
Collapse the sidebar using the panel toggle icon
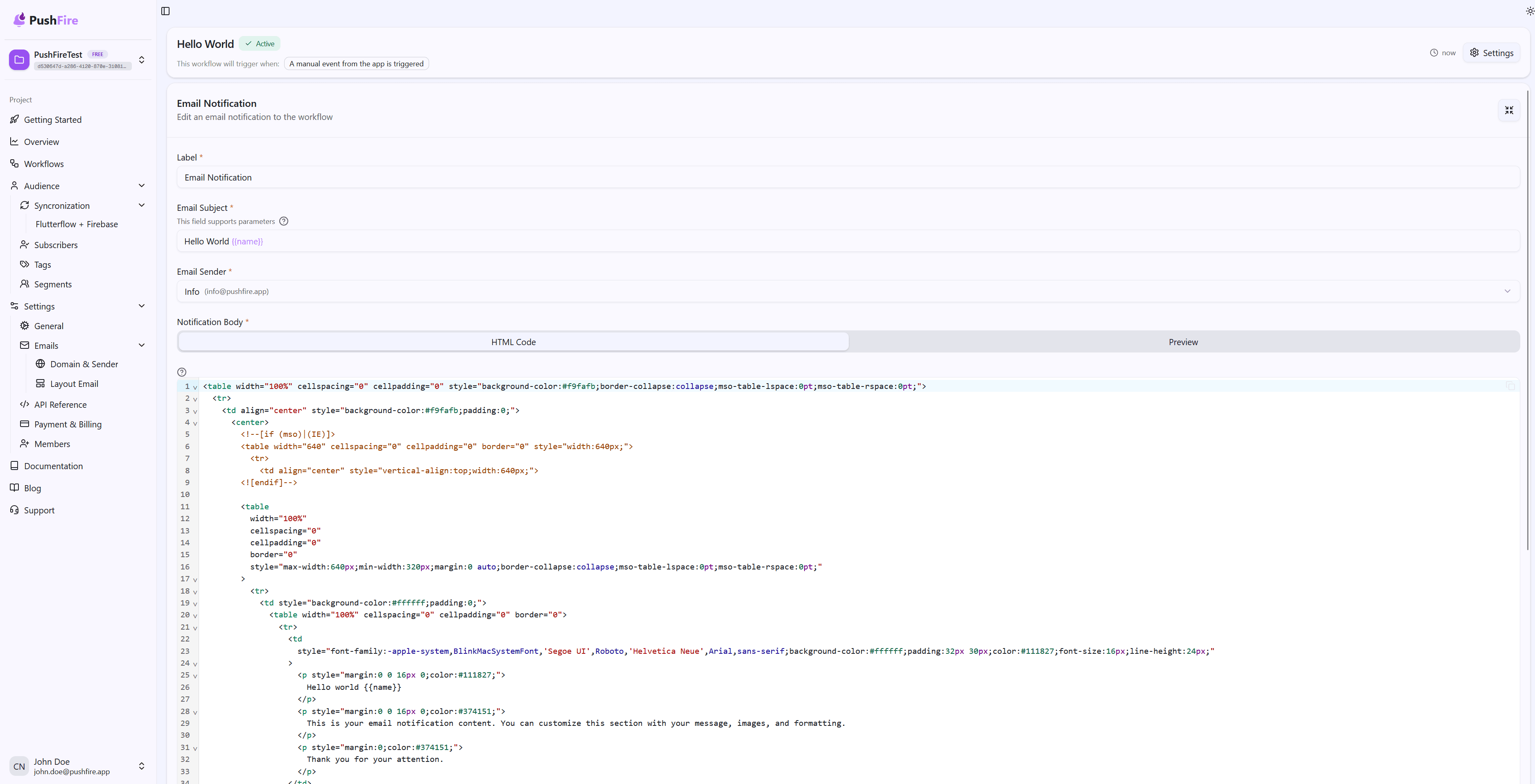(165, 11)
